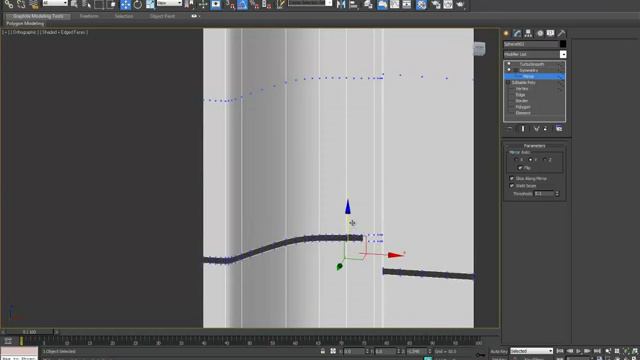Toggle the Symmetry modifier light bulb
Screen dimensions: 640x360
tap(509, 70)
